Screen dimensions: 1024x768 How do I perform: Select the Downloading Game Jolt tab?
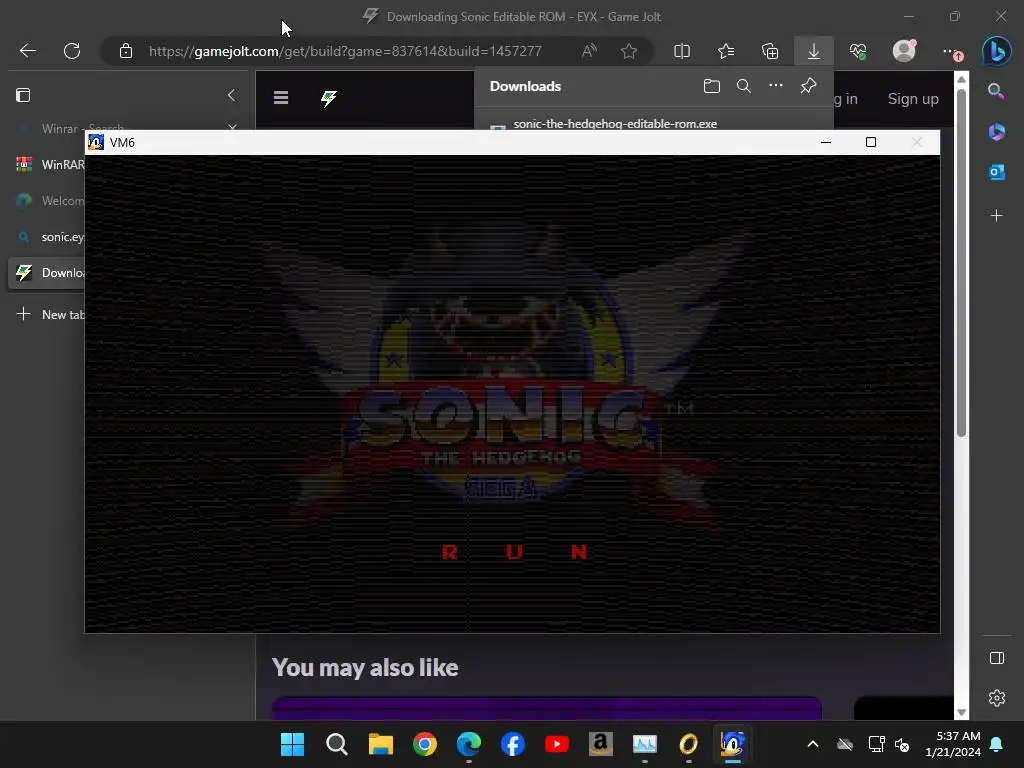[x=47, y=273]
